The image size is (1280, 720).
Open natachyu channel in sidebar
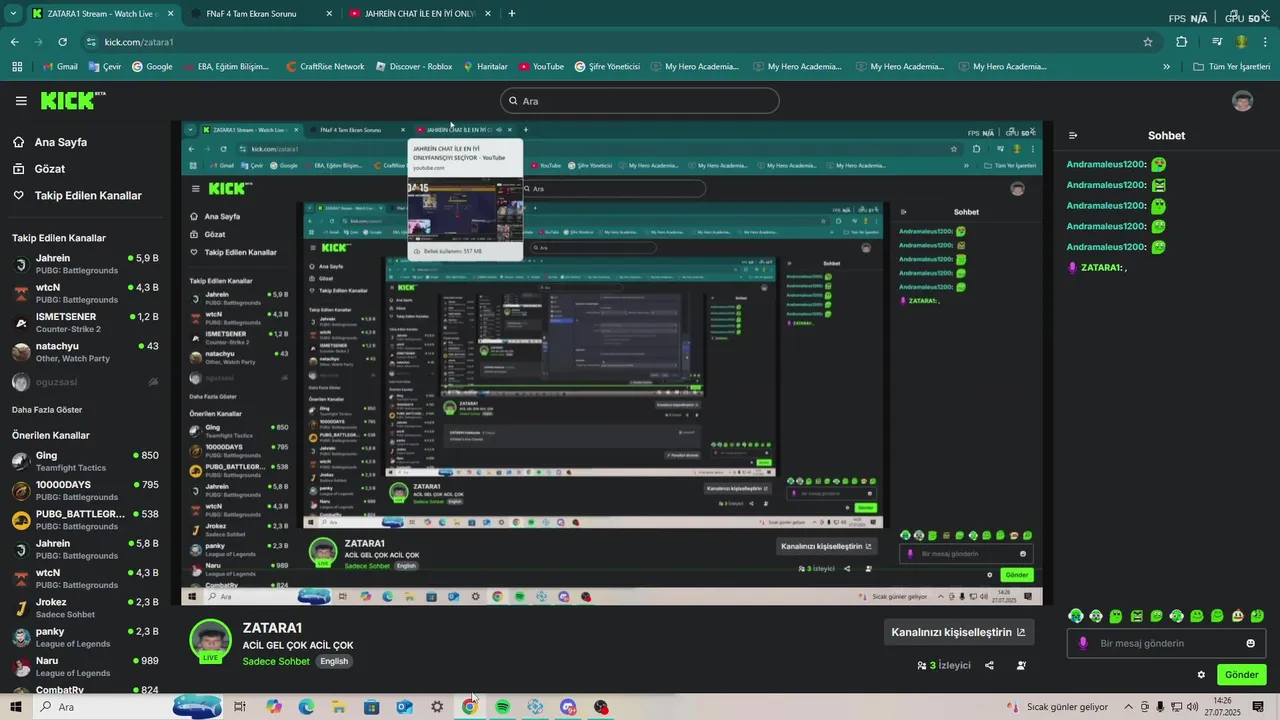[x=85, y=351]
